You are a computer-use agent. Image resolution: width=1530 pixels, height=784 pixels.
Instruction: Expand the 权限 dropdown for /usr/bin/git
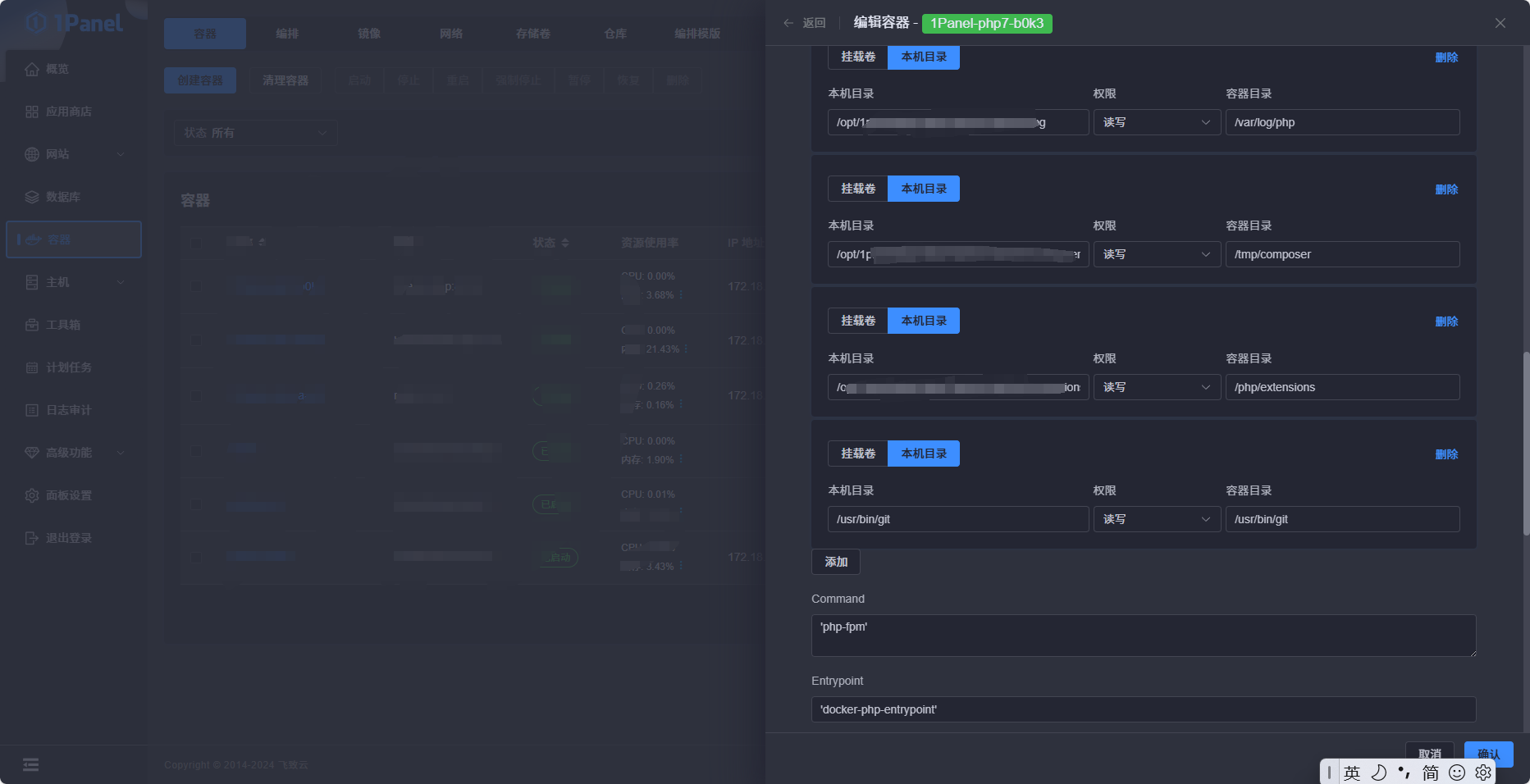click(1157, 519)
